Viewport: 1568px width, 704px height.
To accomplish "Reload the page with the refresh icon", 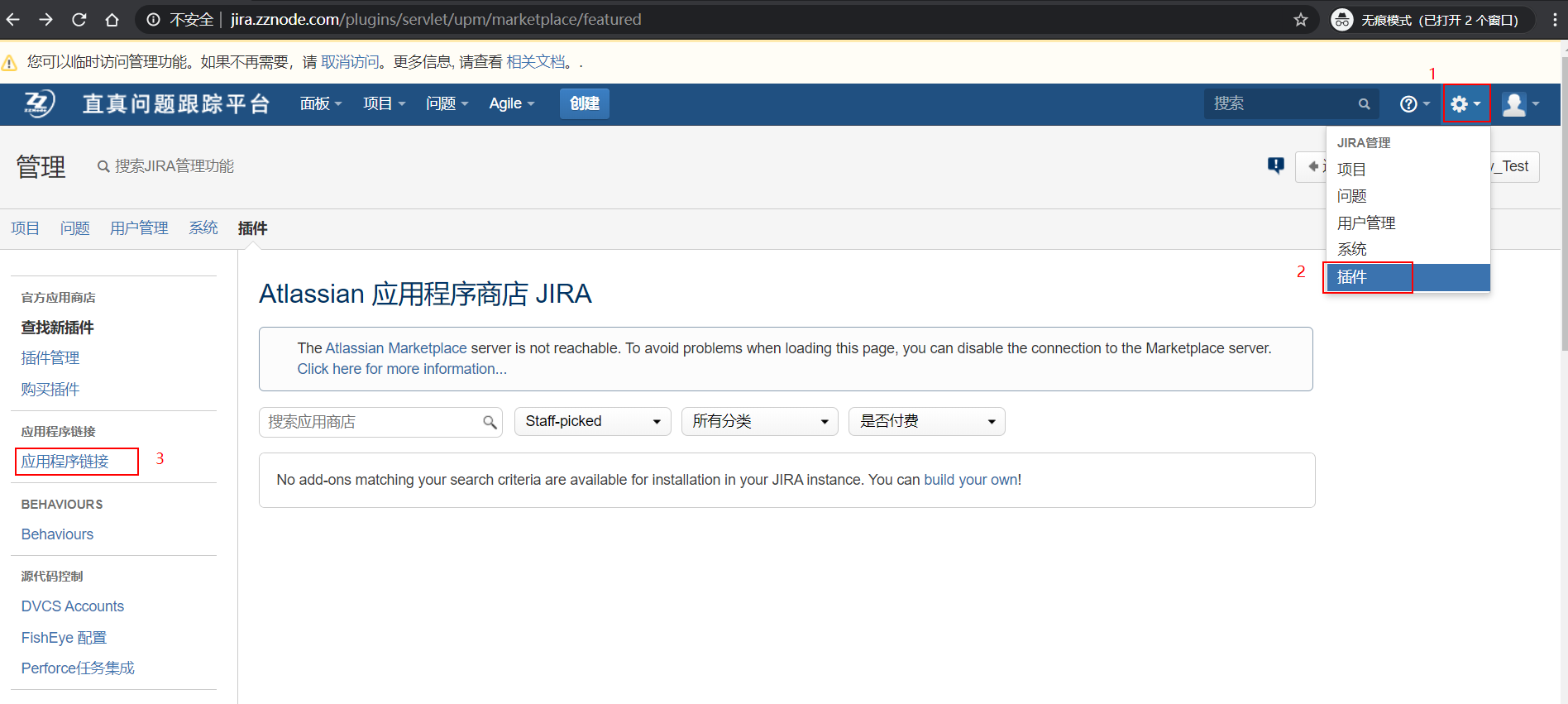I will 79,19.
